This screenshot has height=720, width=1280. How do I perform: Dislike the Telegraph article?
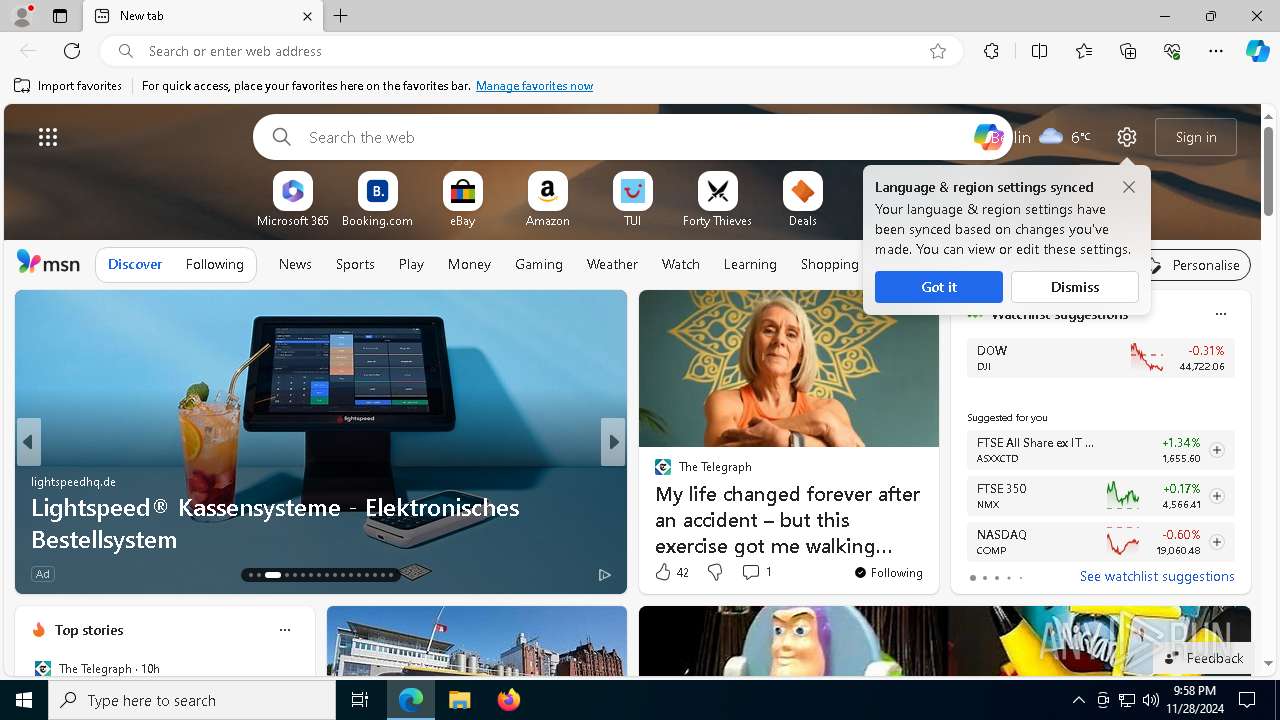(x=715, y=572)
